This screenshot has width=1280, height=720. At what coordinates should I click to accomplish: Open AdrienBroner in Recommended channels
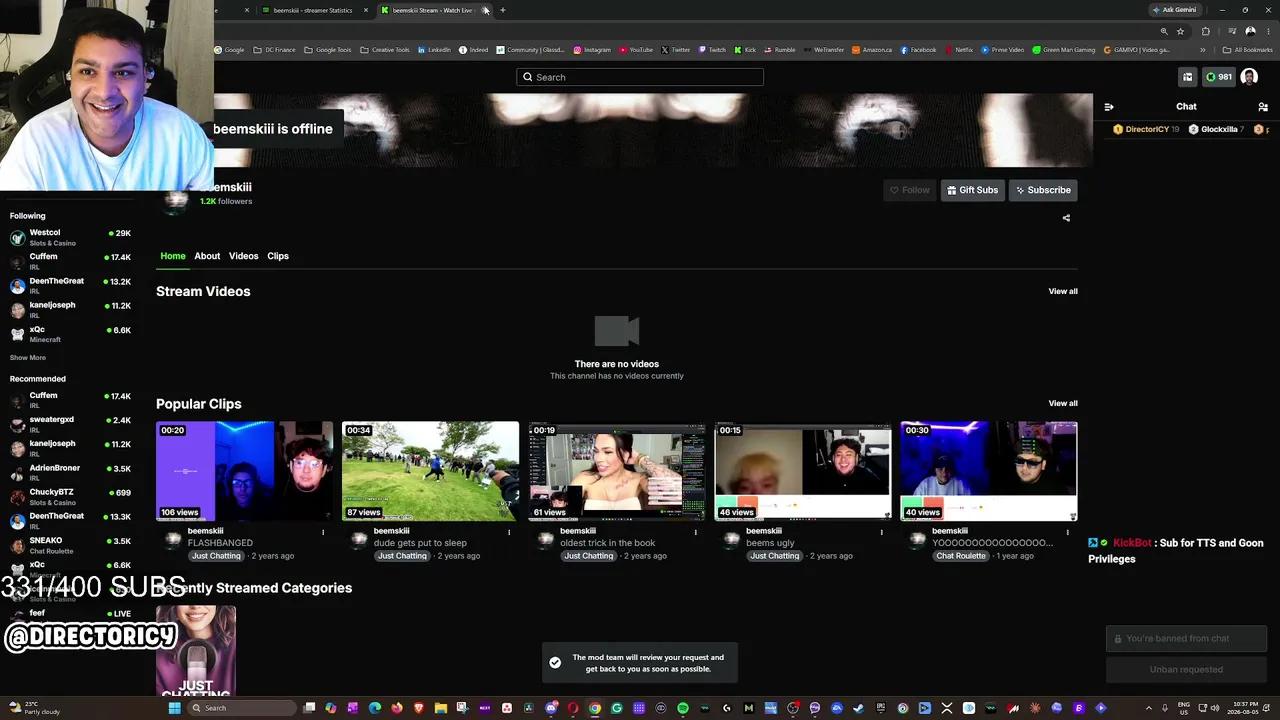point(70,473)
